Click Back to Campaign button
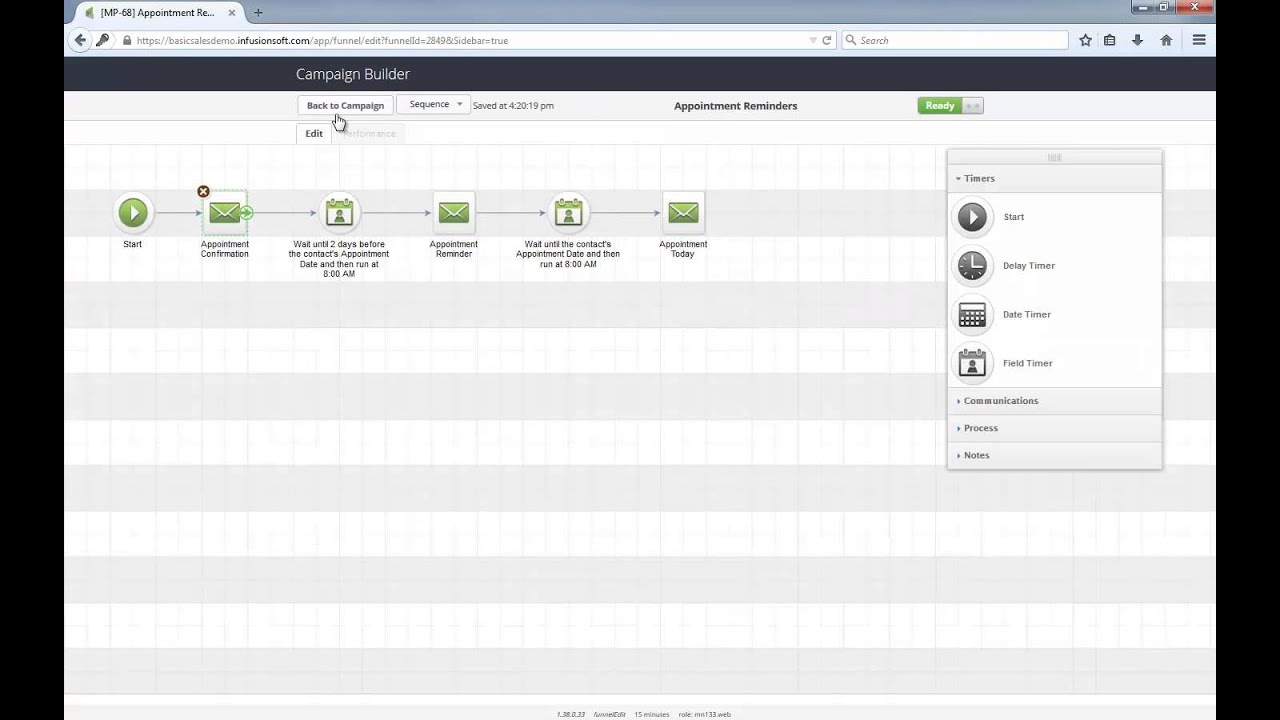The height and width of the screenshot is (720, 1280). [x=345, y=105]
